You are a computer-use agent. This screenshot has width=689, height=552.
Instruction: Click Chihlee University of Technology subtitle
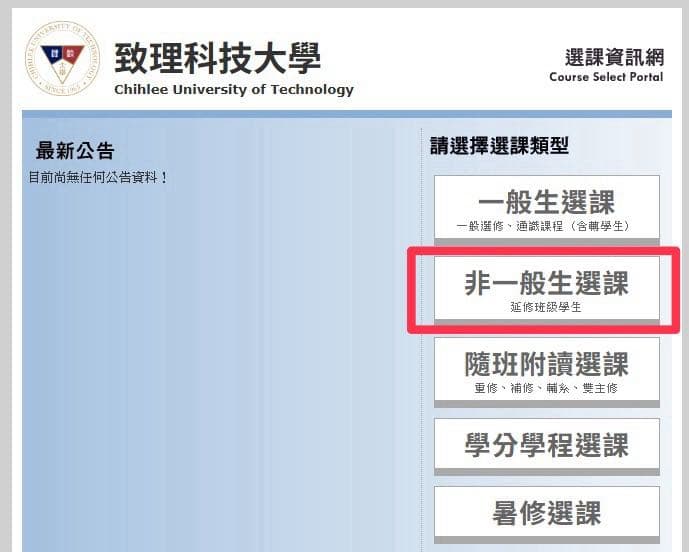click(234, 90)
